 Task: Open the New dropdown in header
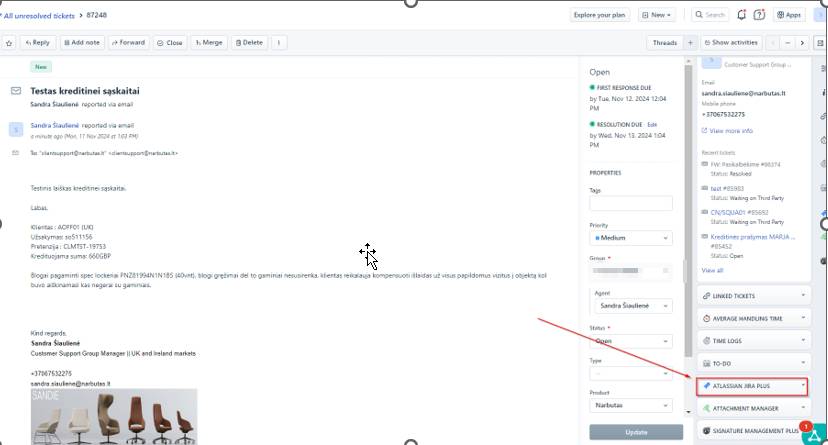(656, 15)
